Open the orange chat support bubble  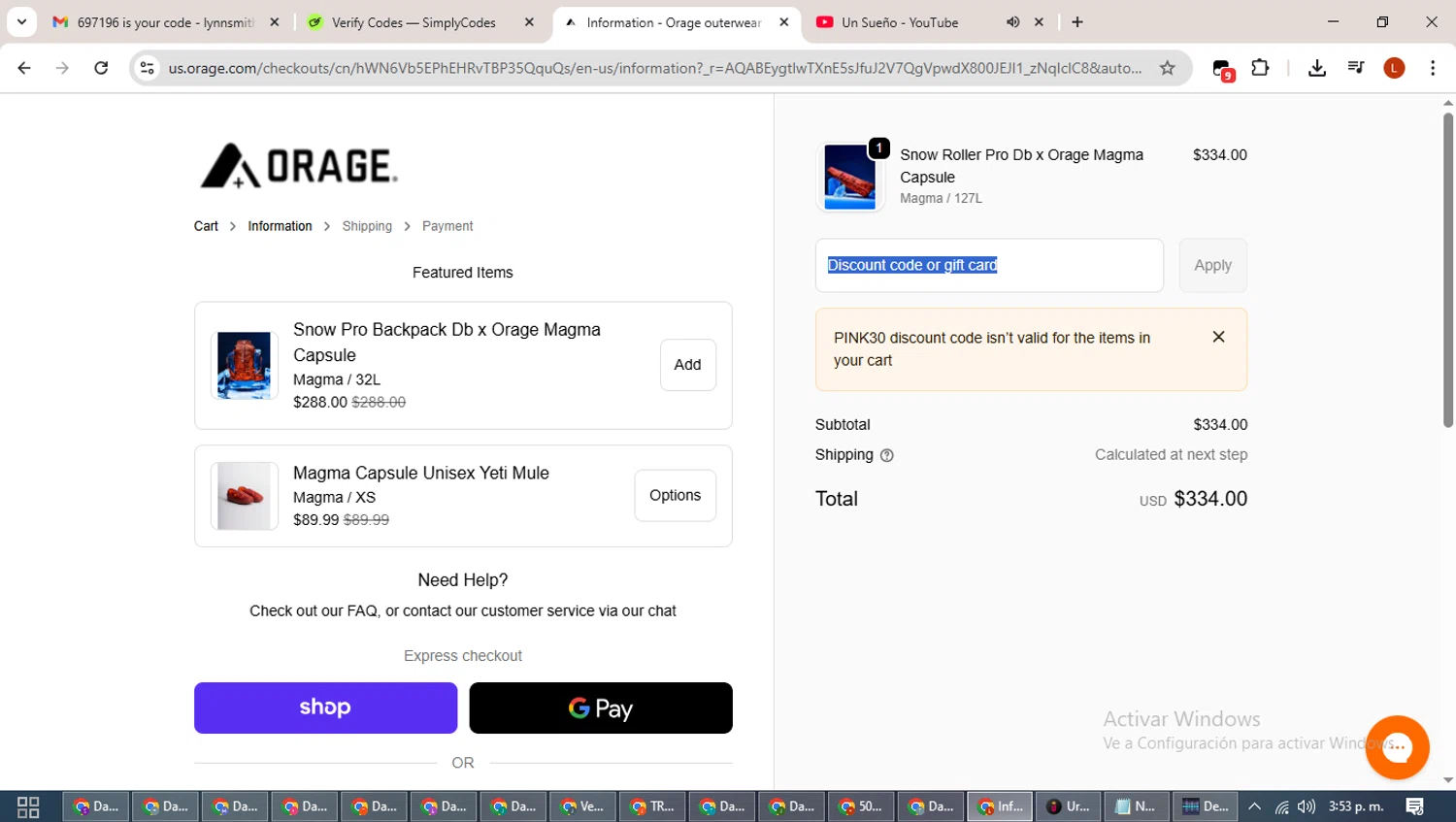click(1397, 747)
